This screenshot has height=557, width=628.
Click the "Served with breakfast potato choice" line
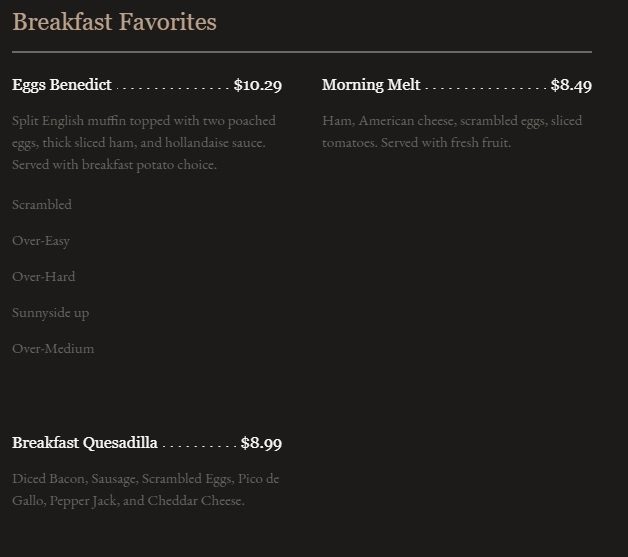(114, 165)
